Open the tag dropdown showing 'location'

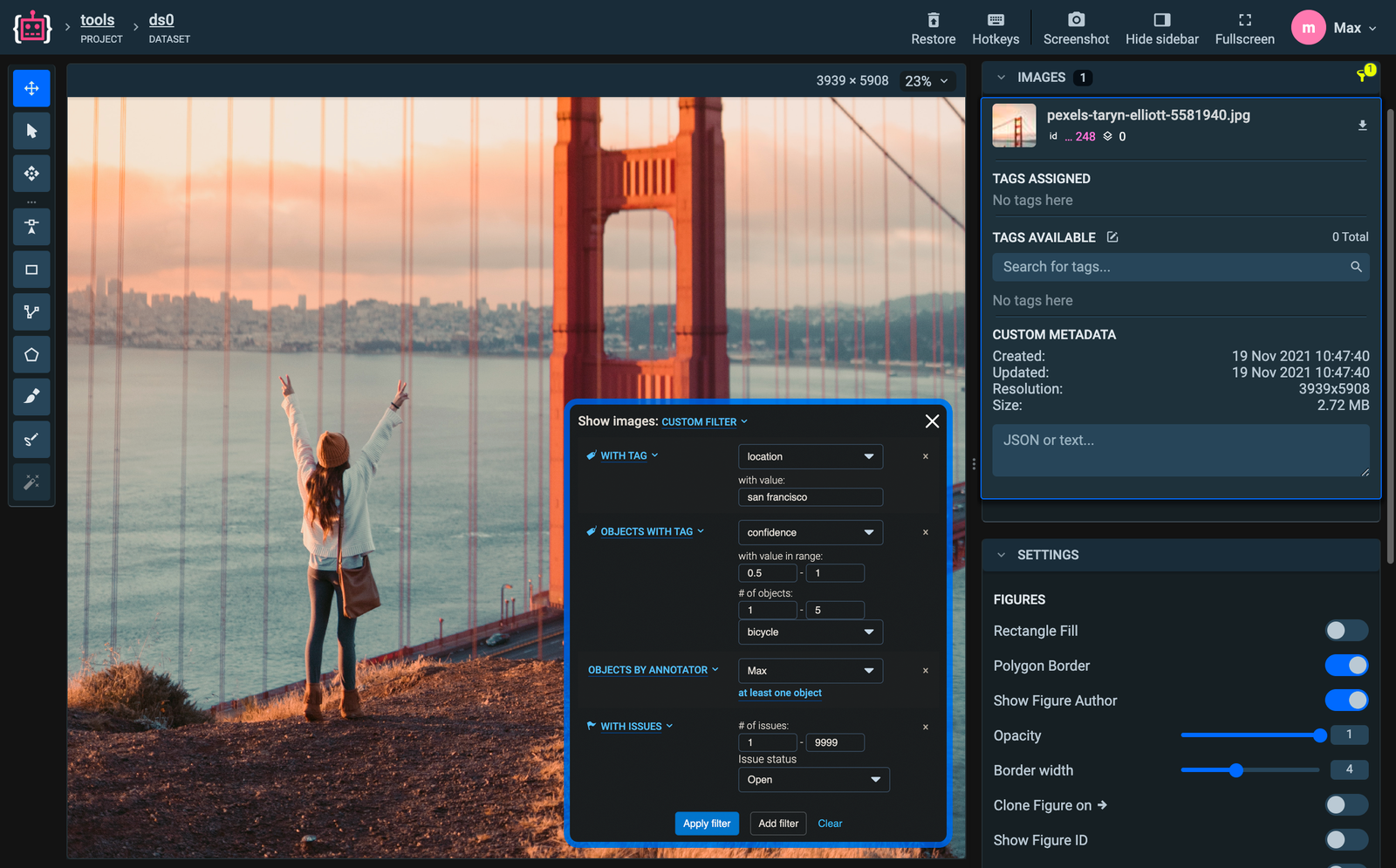(x=810, y=456)
